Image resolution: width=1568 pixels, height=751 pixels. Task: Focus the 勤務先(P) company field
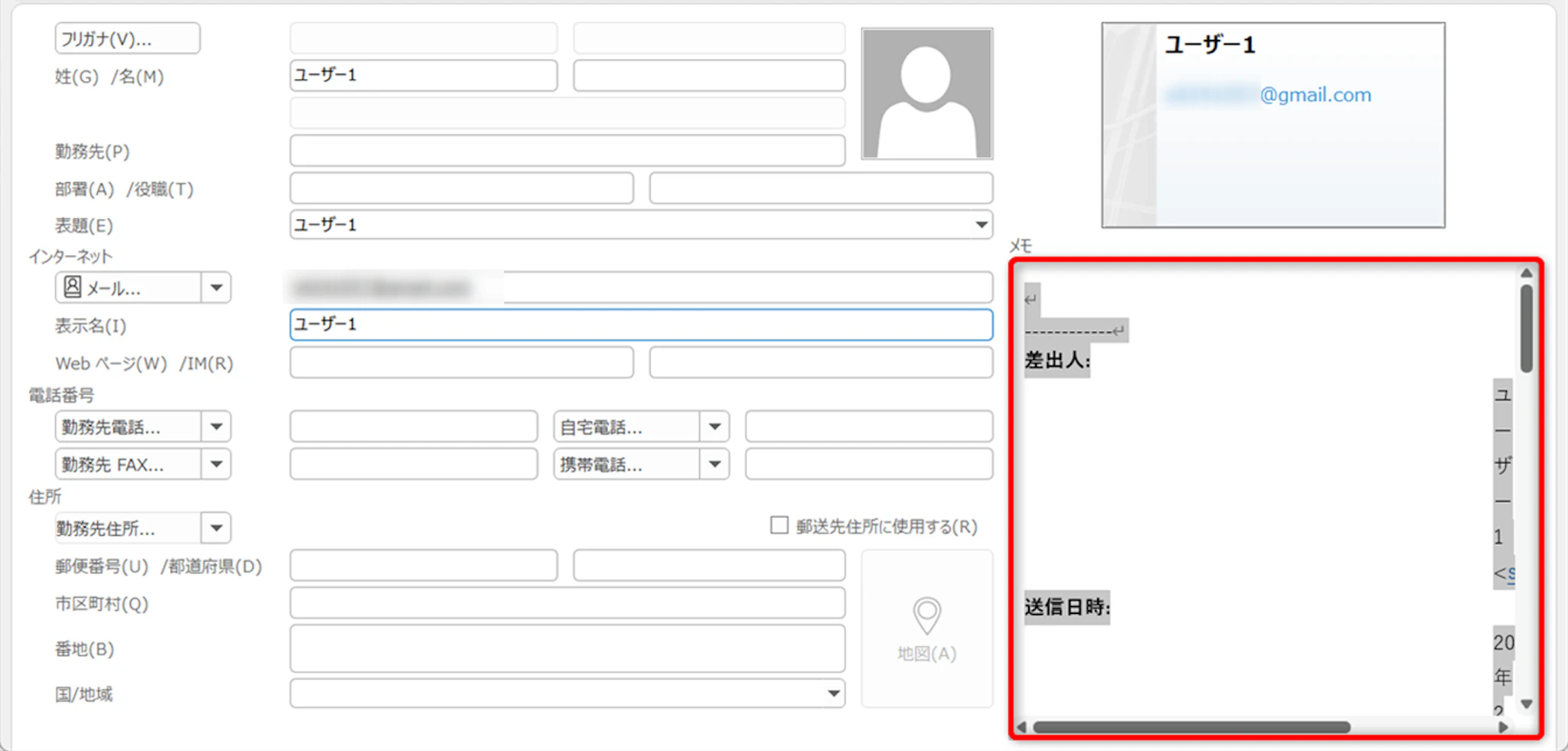tap(567, 151)
